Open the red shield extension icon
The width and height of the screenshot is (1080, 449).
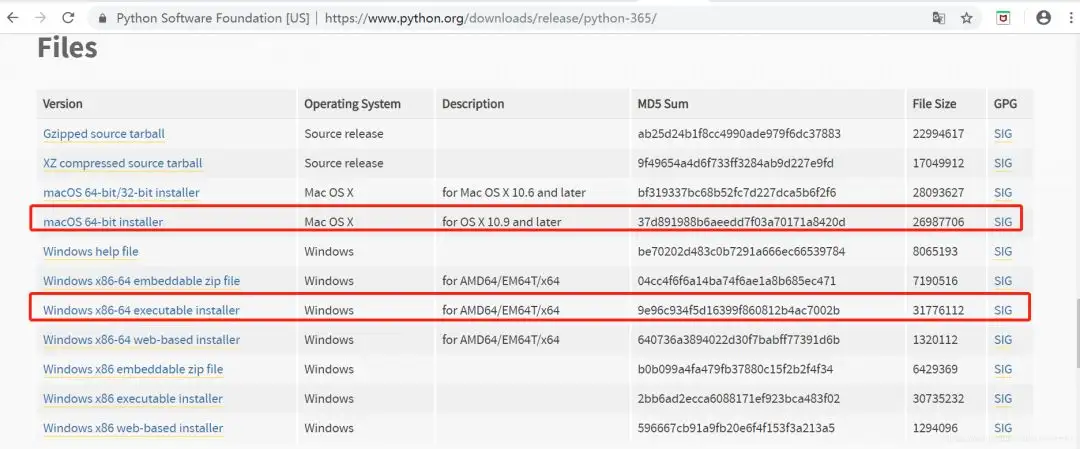pyautogui.click(x=1004, y=18)
